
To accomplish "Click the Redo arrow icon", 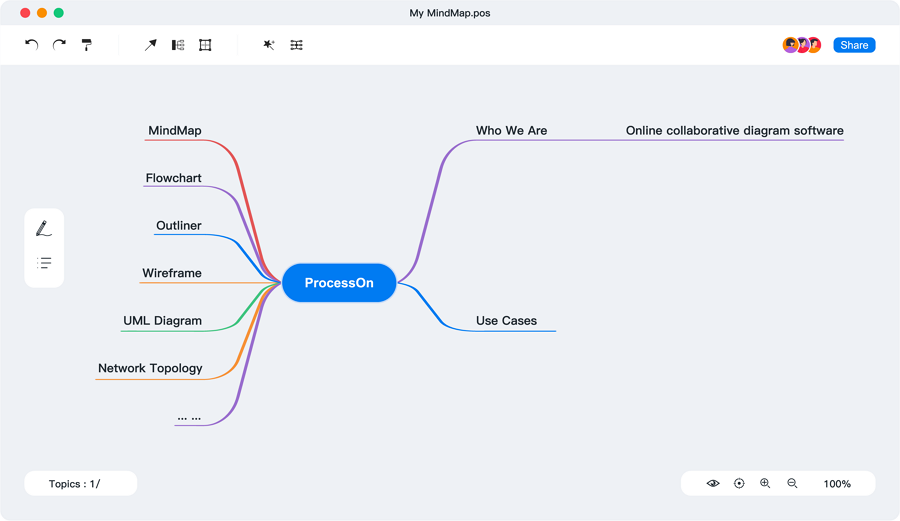I will pos(59,45).
